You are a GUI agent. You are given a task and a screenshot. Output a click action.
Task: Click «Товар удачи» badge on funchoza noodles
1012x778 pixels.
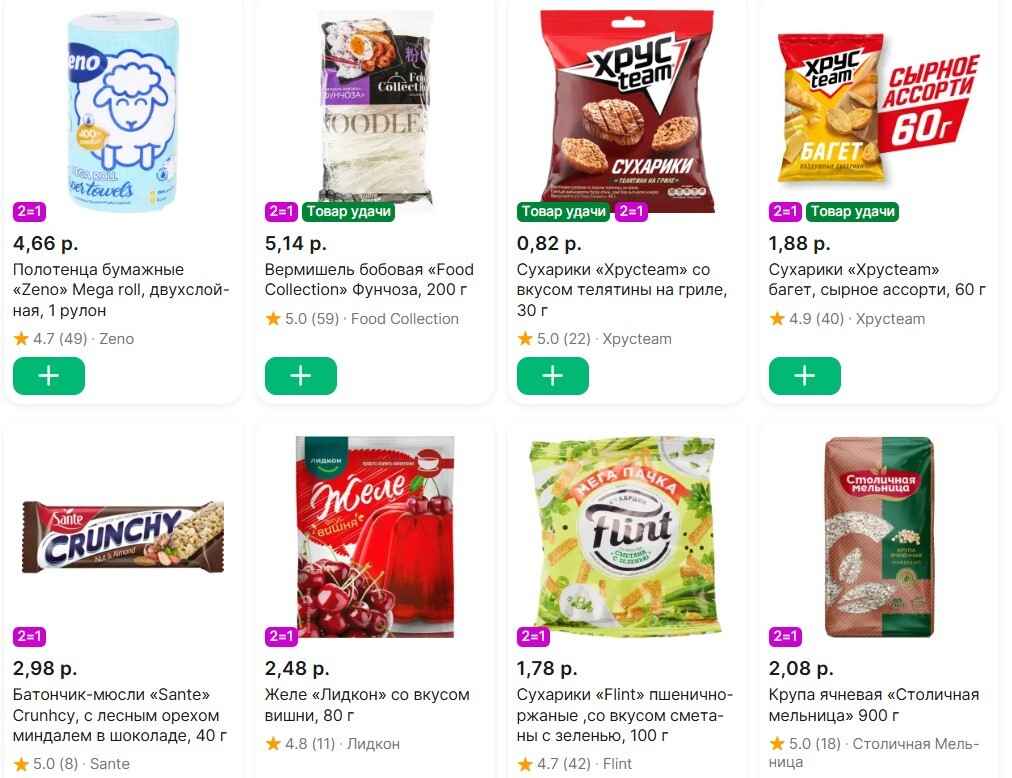click(x=349, y=211)
